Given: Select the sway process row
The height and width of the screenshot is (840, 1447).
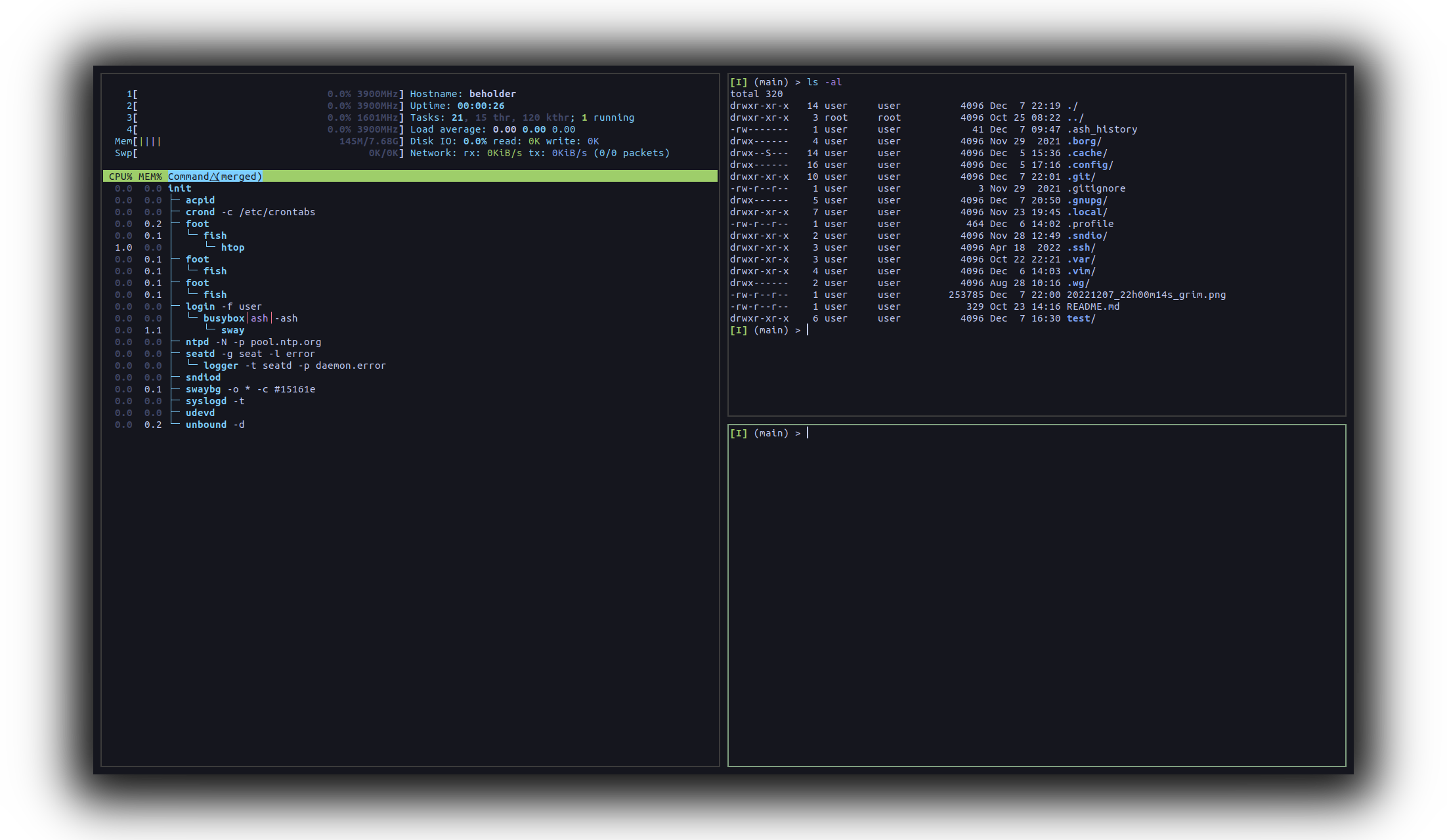Looking at the screenshot, I should (x=232, y=330).
